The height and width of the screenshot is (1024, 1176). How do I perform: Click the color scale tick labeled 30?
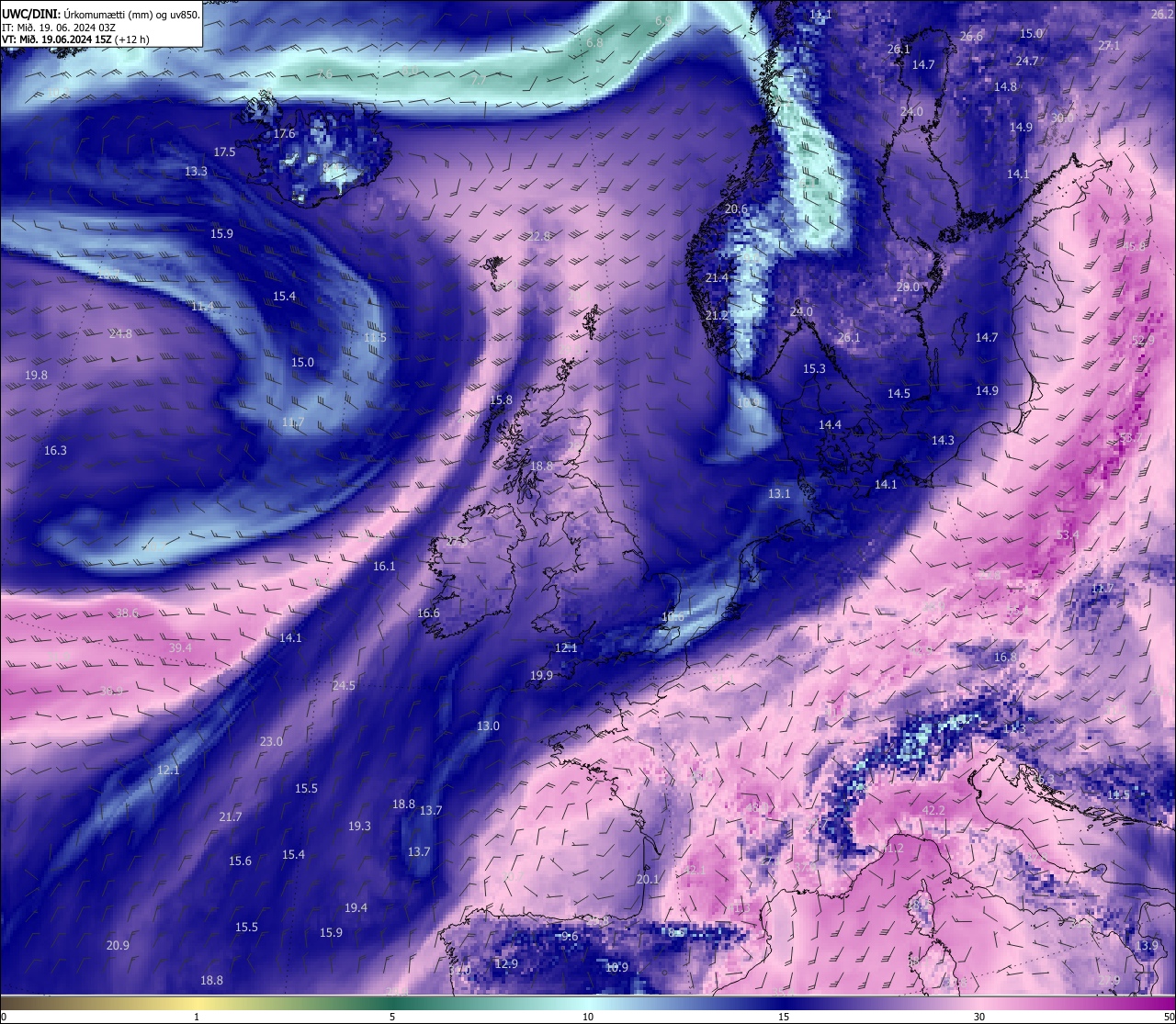pos(979,1017)
